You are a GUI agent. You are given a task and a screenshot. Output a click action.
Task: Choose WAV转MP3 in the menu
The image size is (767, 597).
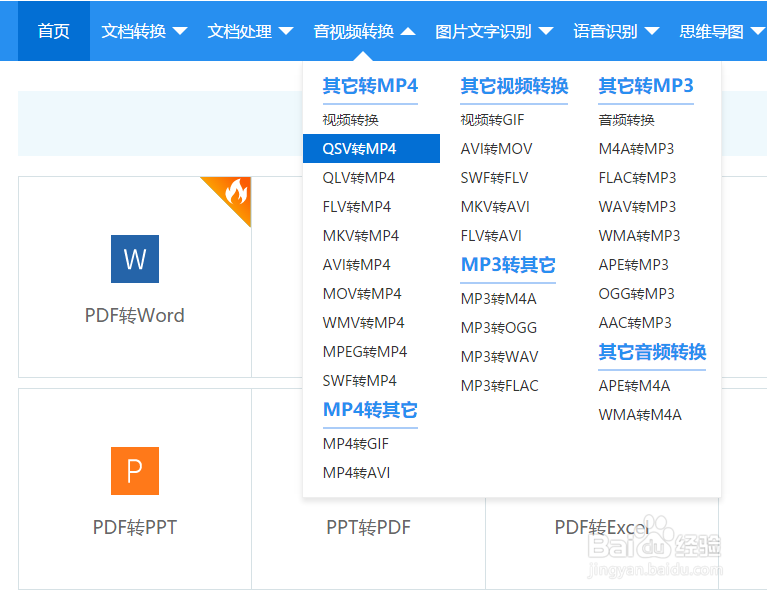click(637, 207)
